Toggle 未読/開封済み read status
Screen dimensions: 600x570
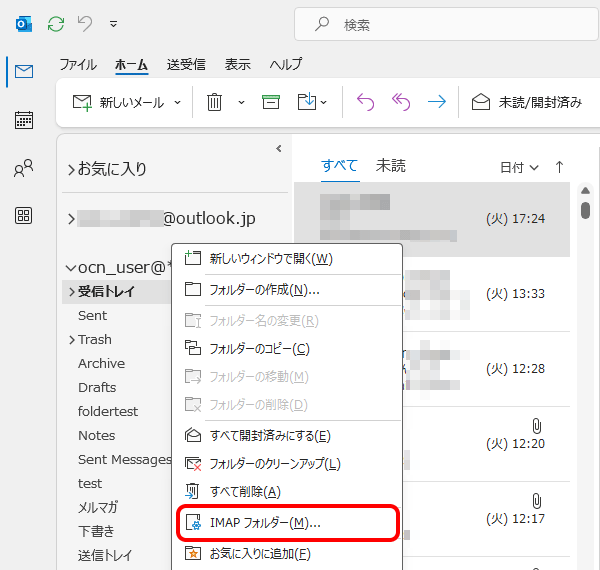pyautogui.click(x=524, y=102)
